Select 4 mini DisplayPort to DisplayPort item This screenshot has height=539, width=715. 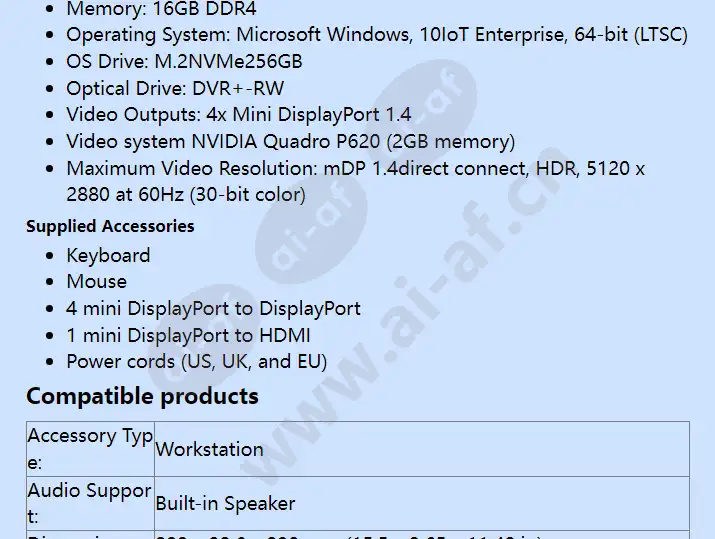(x=213, y=309)
